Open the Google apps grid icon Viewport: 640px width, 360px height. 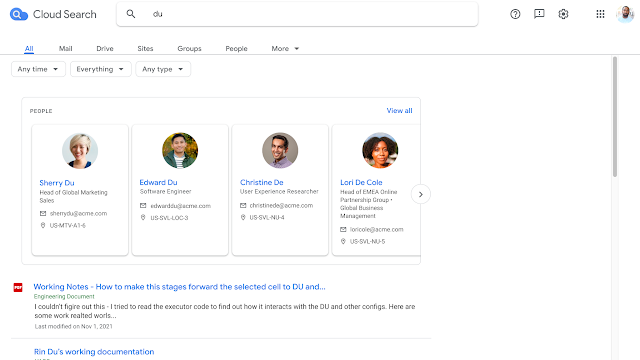coord(600,14)
